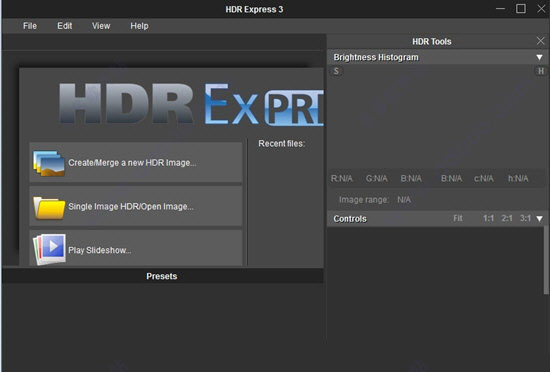Click the G:N/A readout
550x386 pixels.
point(376,179)
